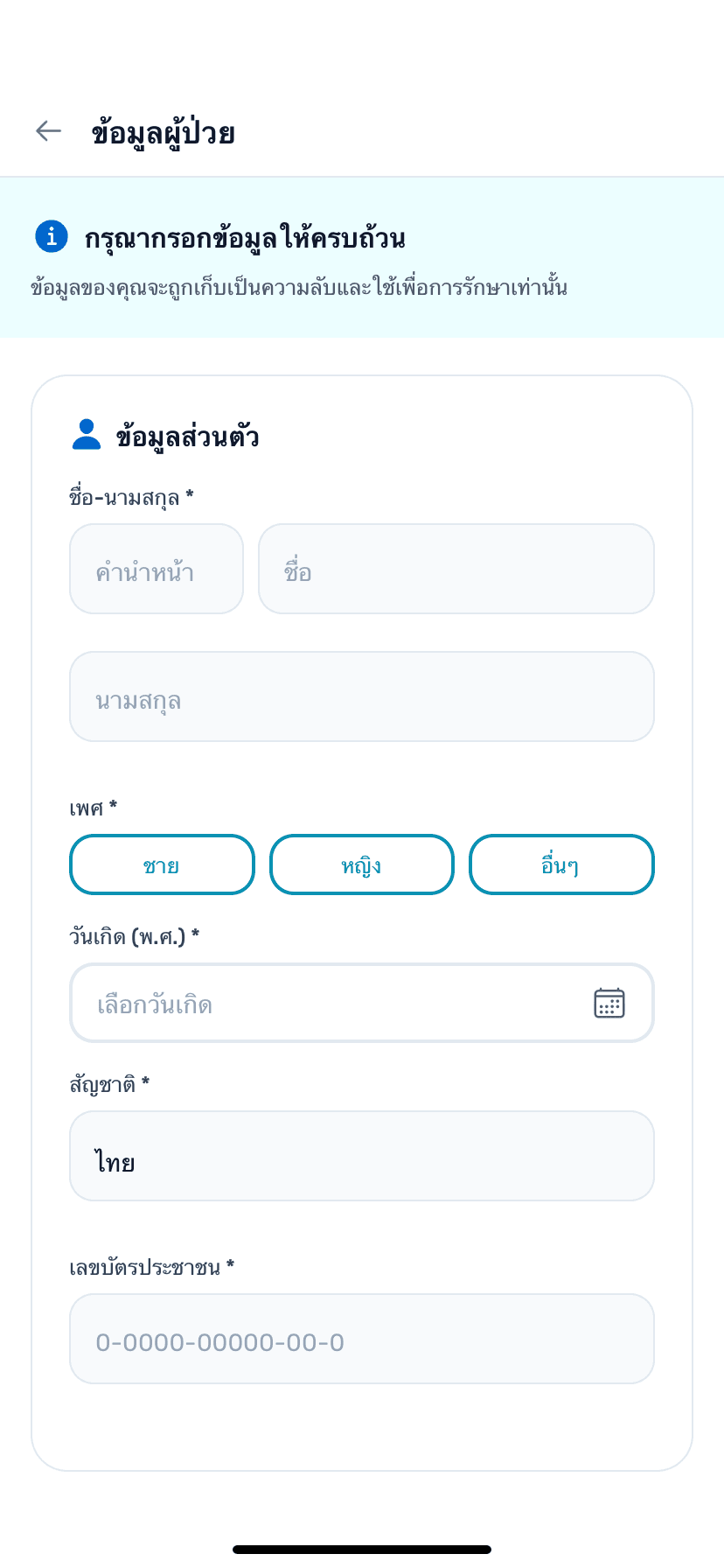The image size is (724, 1568).
Task: Select หญิง as gender
Action: coord(362,865)
